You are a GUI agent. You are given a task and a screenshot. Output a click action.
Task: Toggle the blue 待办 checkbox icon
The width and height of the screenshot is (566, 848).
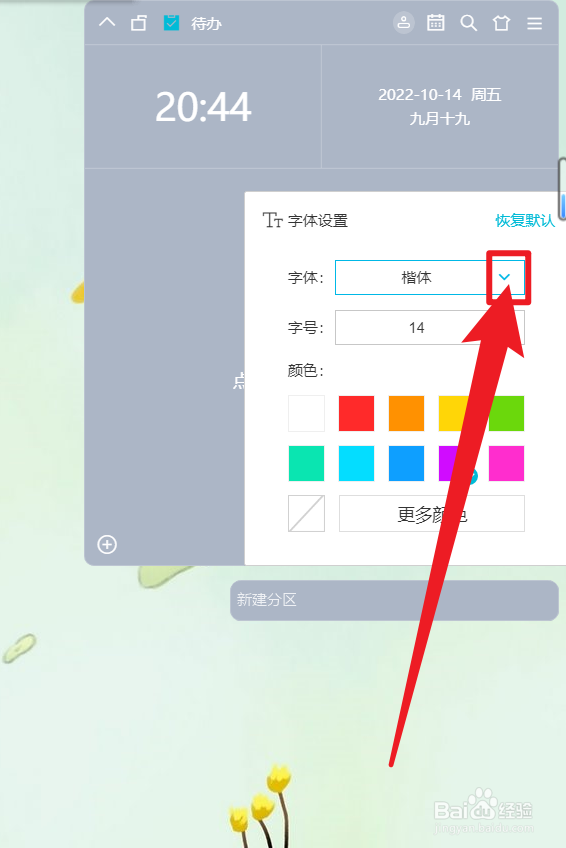tap(171, 23)
